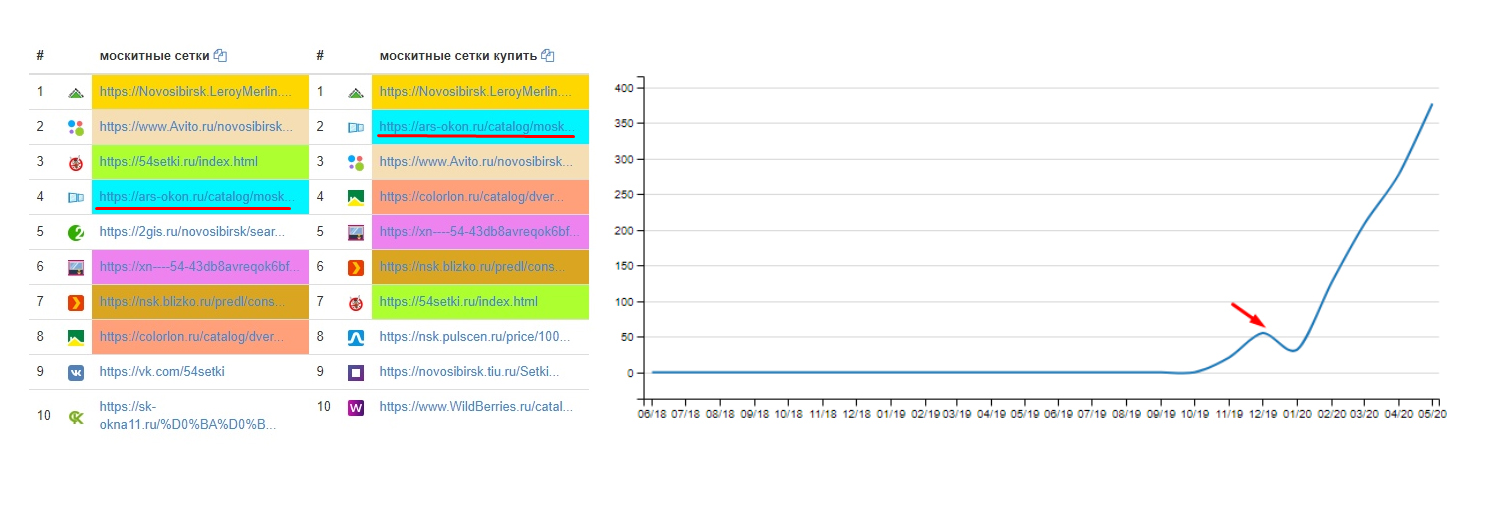This screenshot has width=1500, height=520.
Task: Open the nsk.pulscen.ru/price link
Action: pos(474,337)
